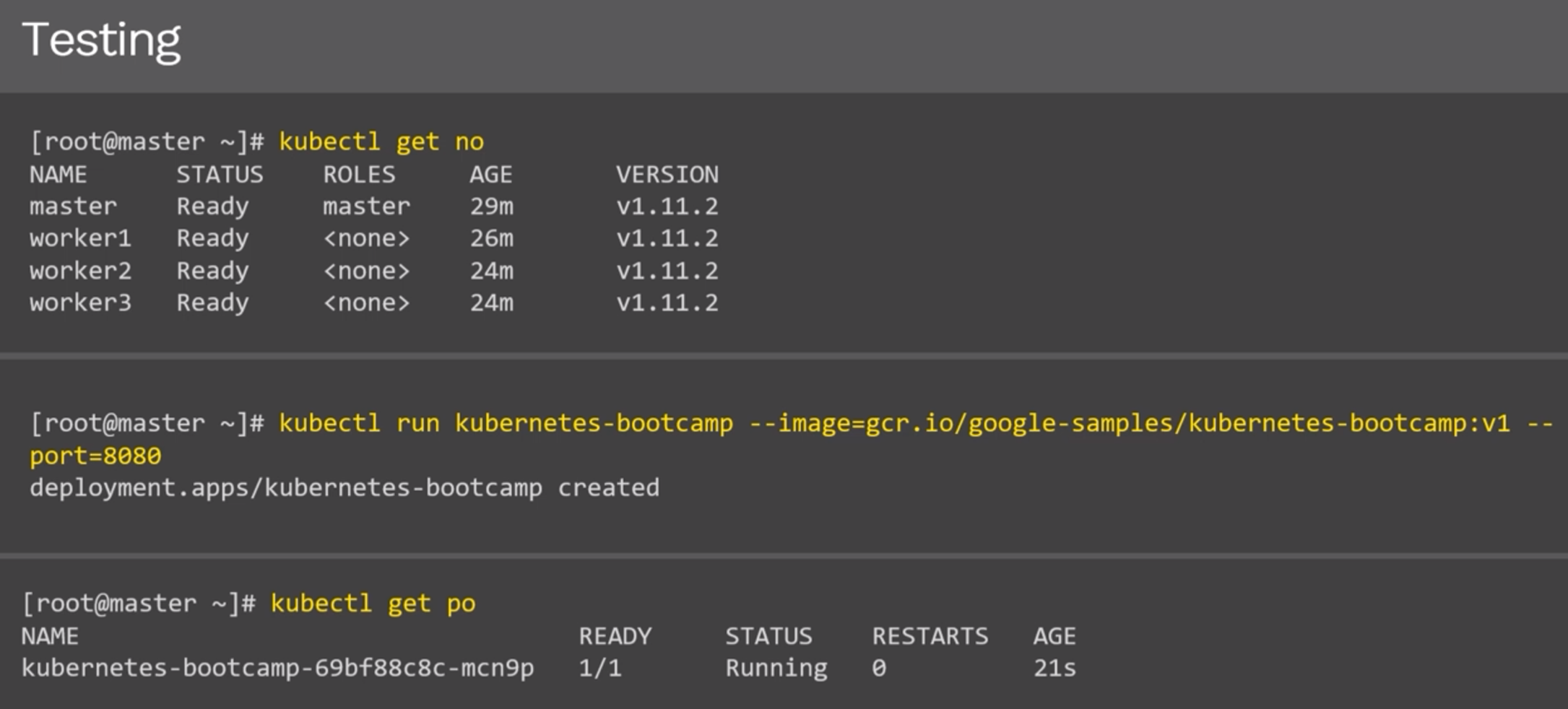Click the '21s' pod age value
Screen dimensions: 1568x709
coord(1054,669)
